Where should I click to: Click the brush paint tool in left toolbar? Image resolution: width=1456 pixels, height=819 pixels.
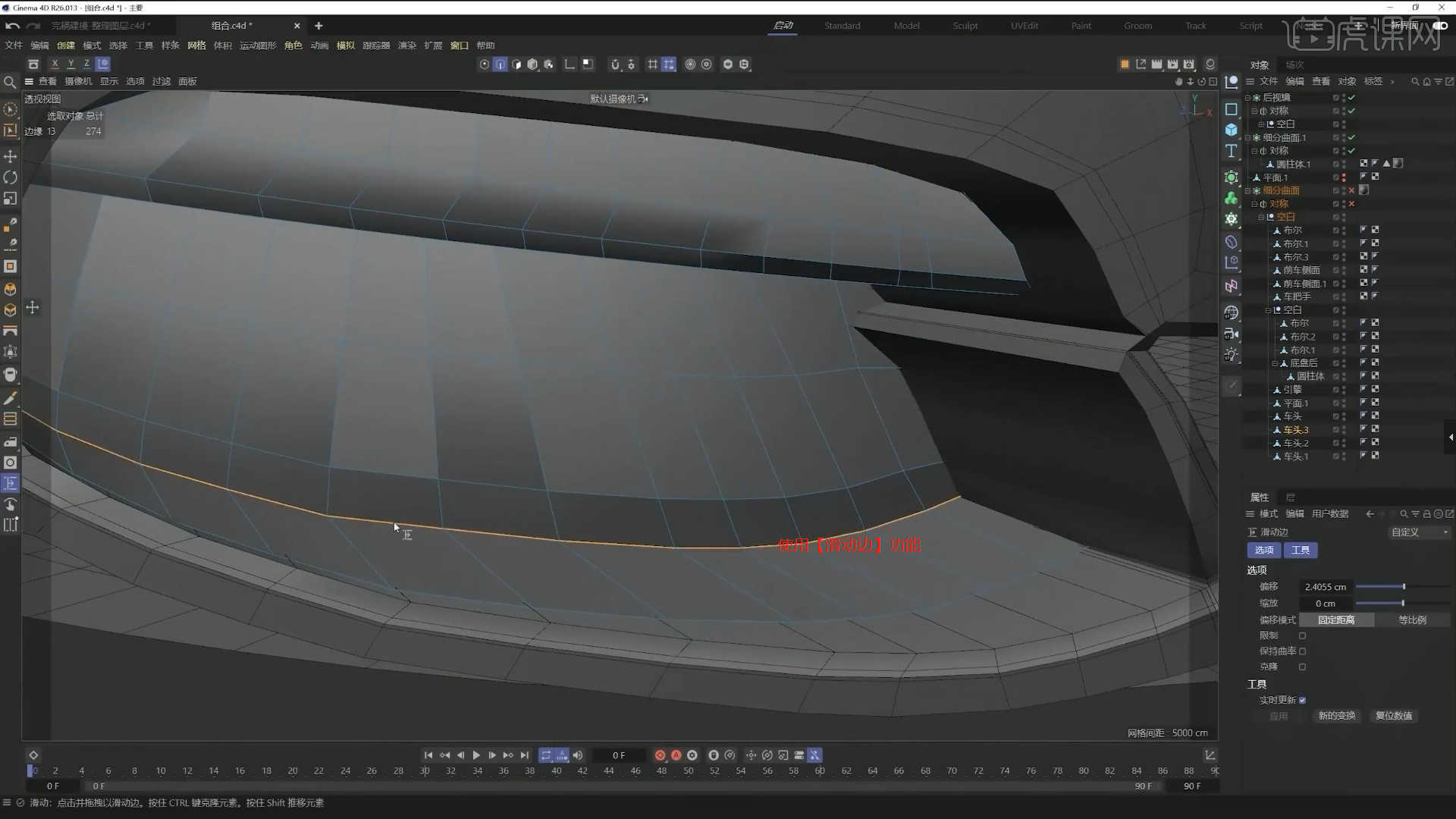point(11,399)
